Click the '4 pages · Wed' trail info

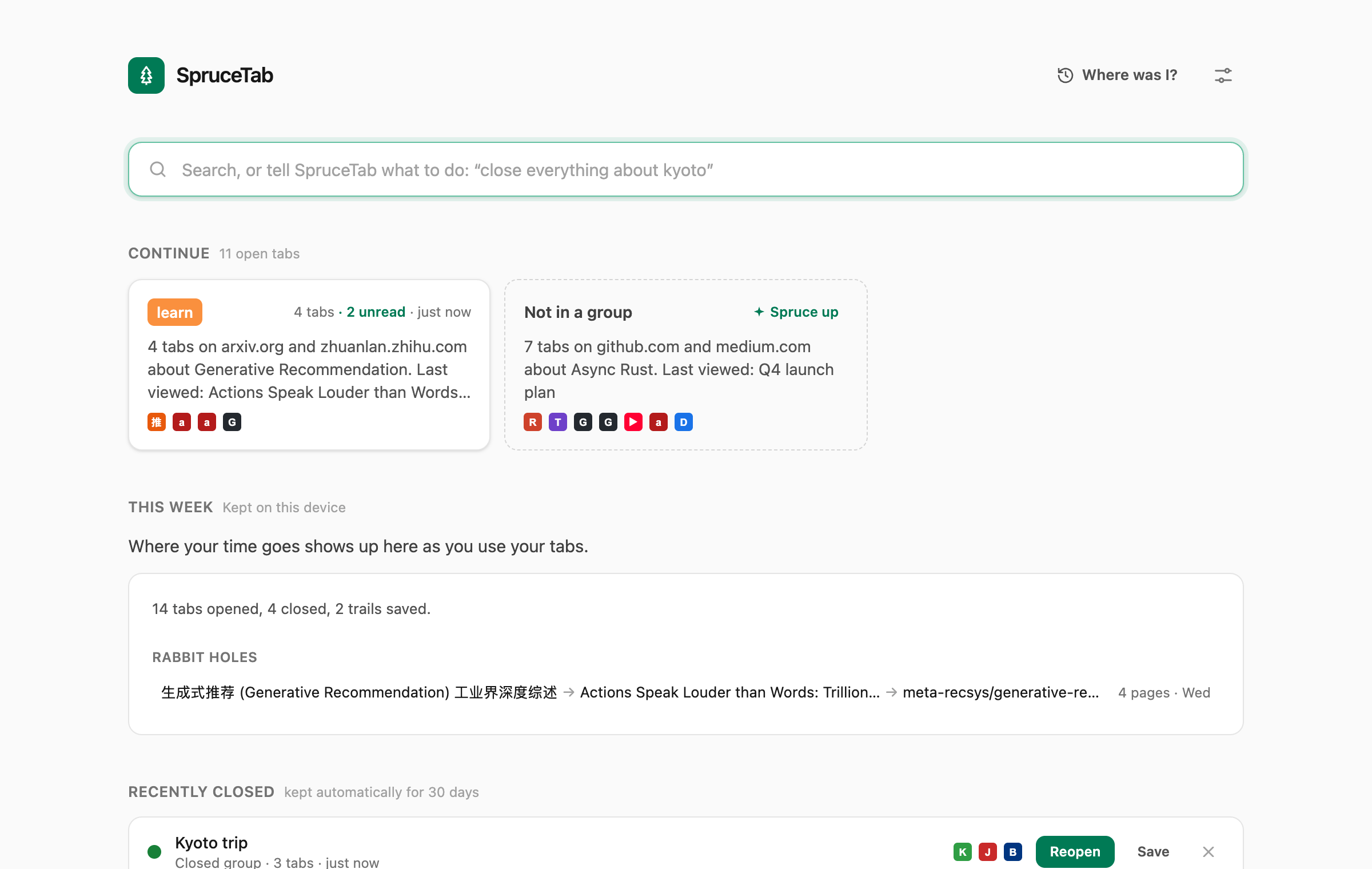click(1164, 693)
